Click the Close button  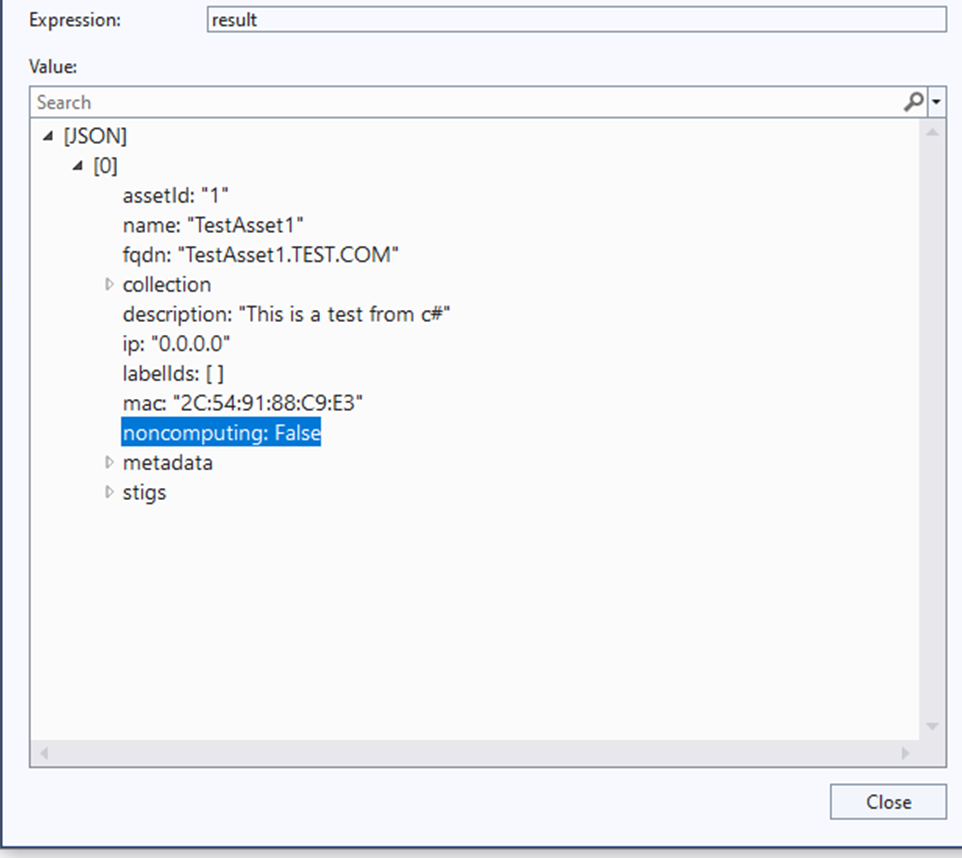887,801
